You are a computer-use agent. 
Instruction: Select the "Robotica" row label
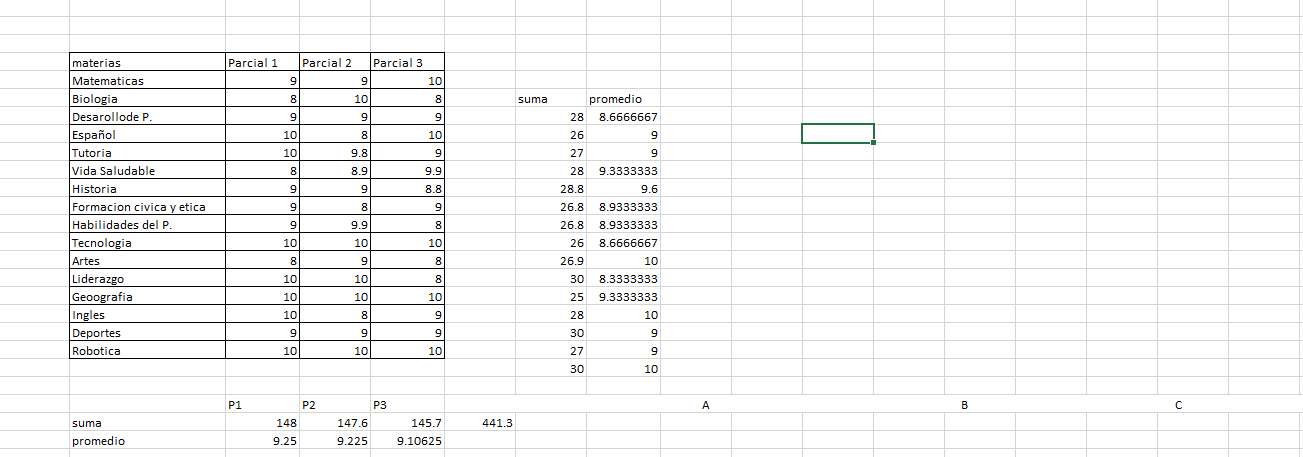(147, 351)
